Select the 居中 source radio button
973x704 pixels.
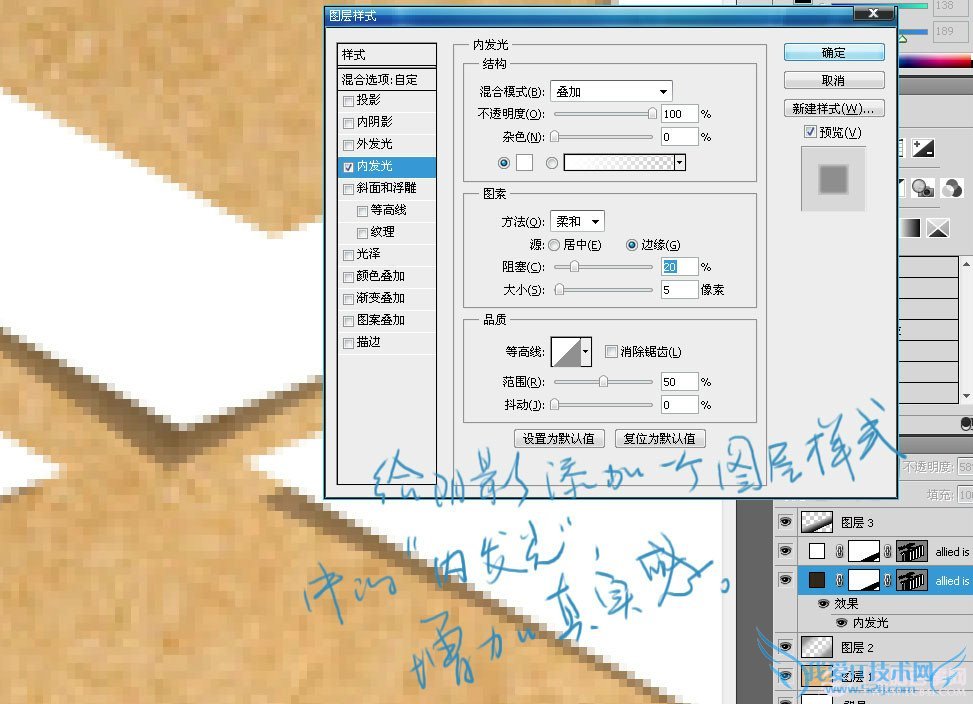554,245
